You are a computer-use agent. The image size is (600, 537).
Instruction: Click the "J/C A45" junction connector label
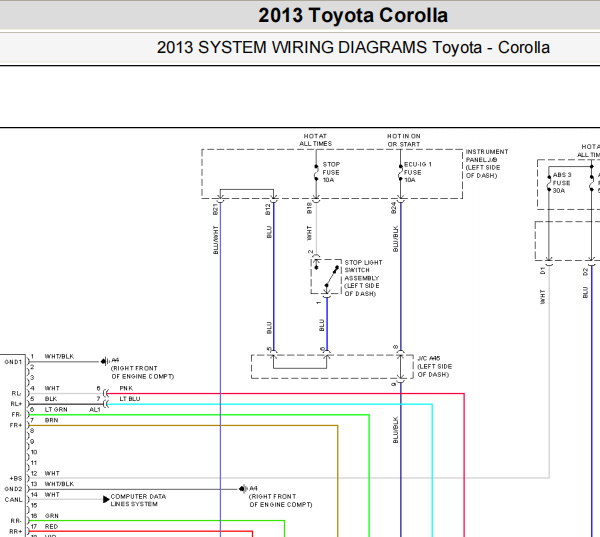(x=429, y=359)
